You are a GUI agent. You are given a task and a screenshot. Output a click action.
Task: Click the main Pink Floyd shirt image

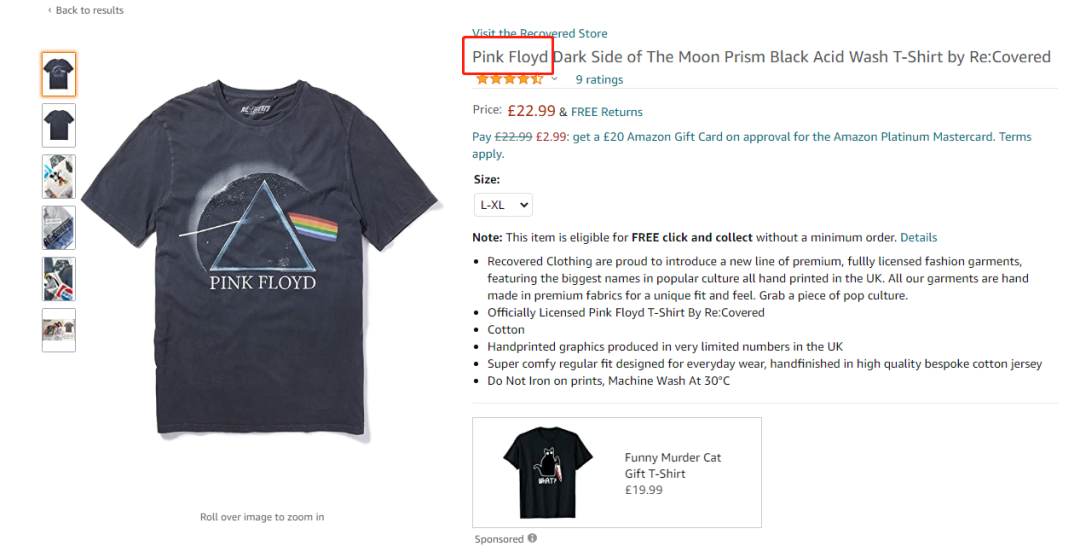click(x=261, y=260)
